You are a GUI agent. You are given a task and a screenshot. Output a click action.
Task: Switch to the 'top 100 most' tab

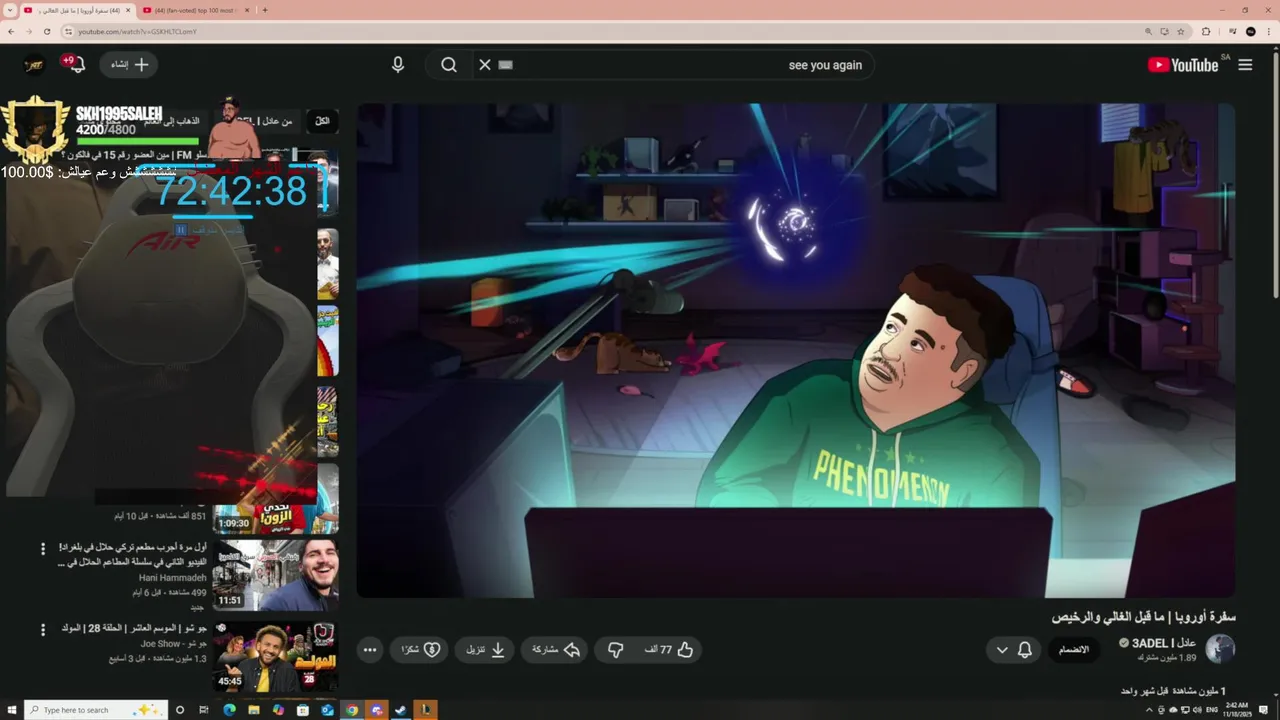click(x=196, y=10)
